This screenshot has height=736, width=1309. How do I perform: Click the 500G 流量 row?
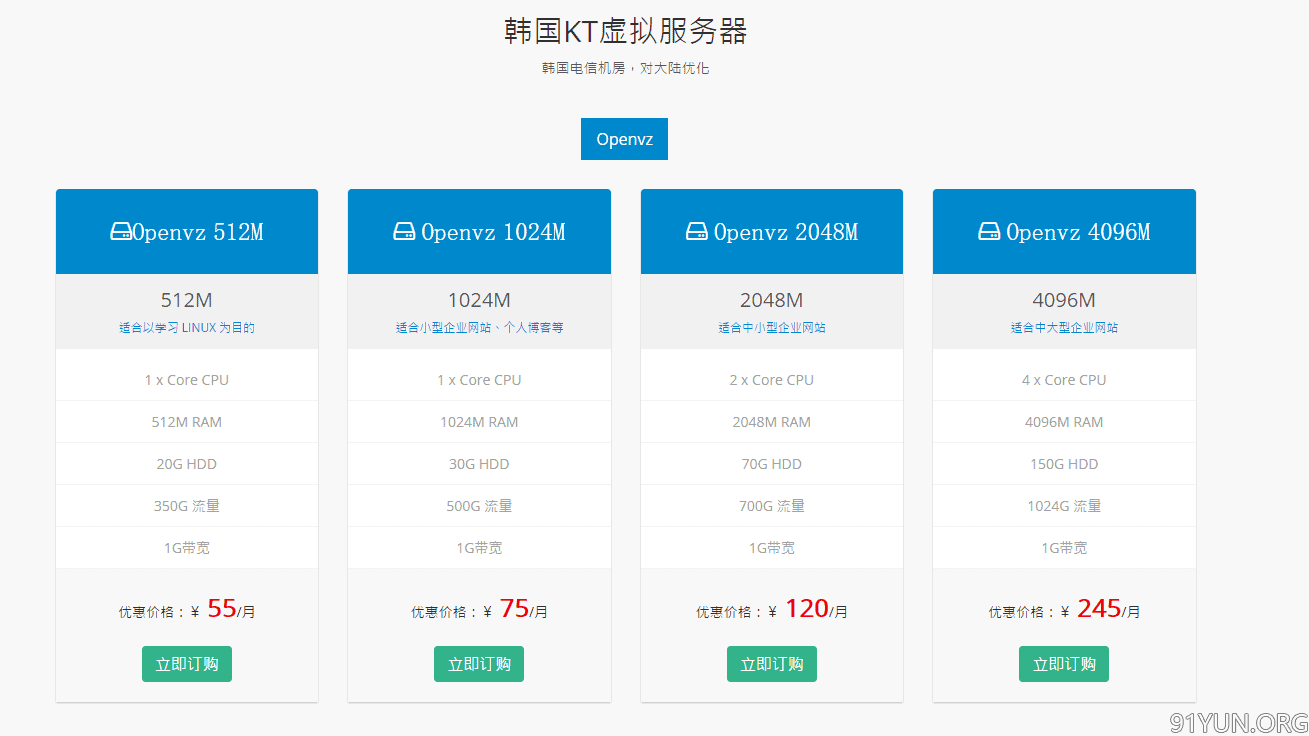(479, 506)
